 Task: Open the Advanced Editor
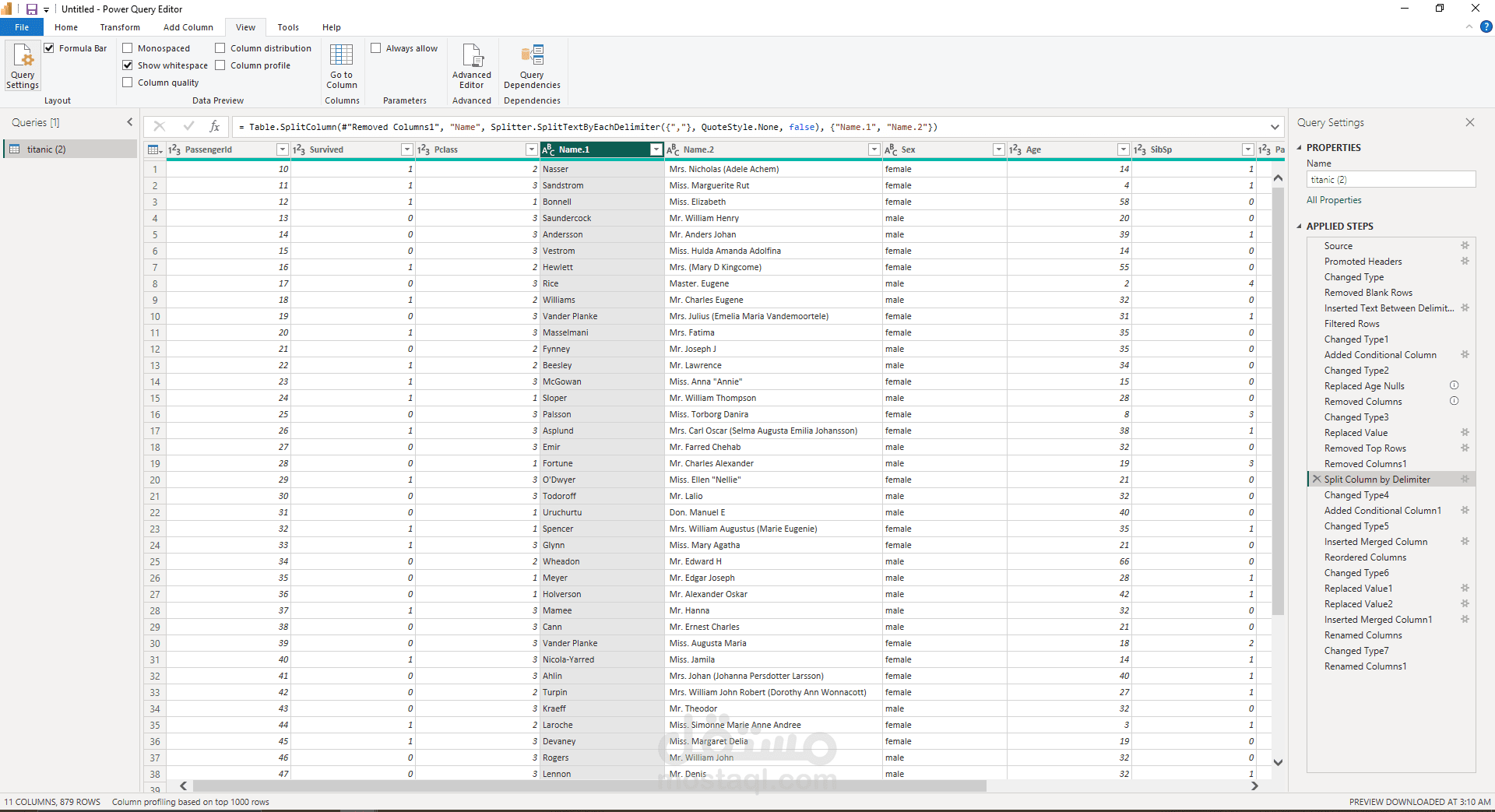471,65
